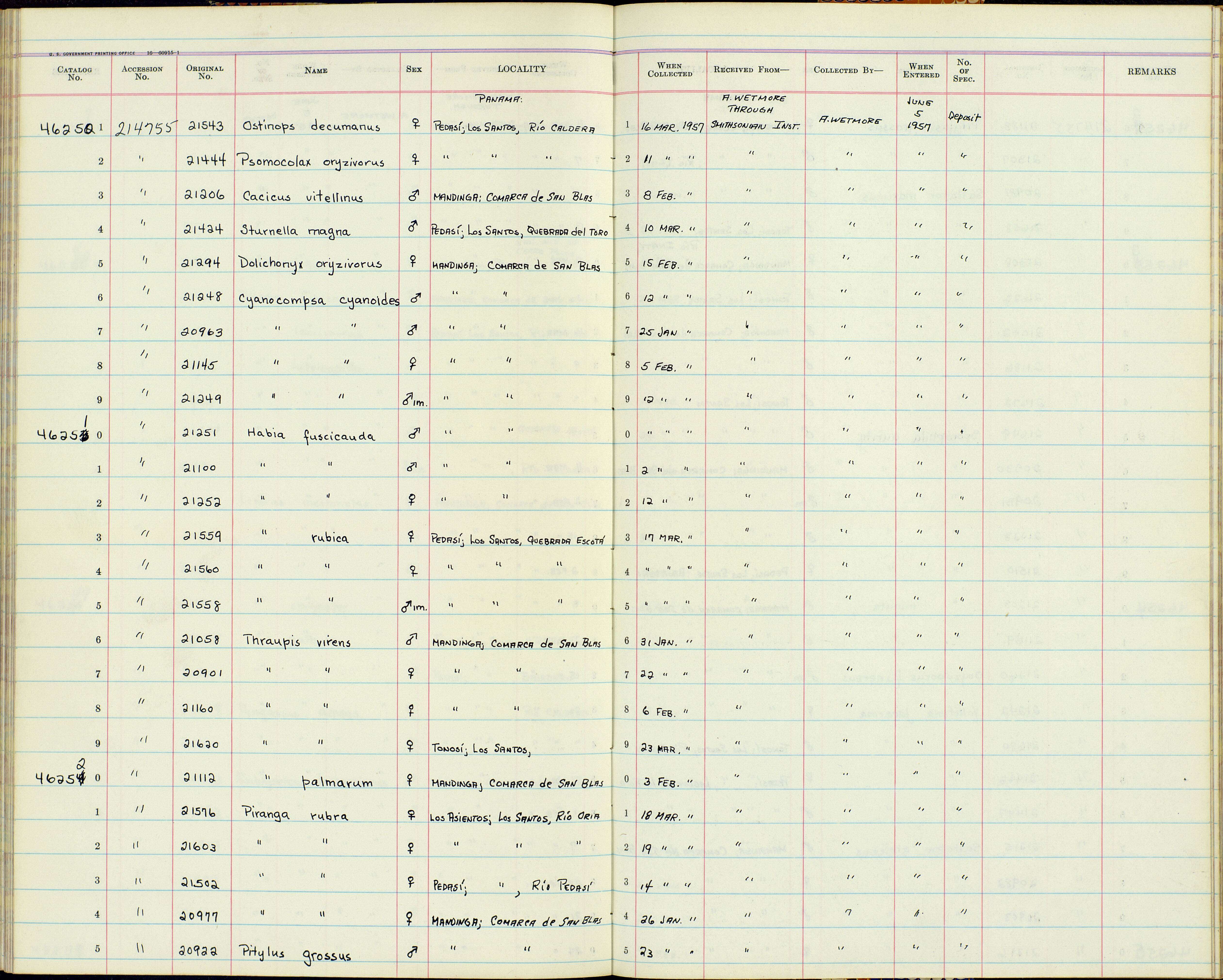Screen dimensions: 1223x980
Task: Select the species name 'Habia fuscicauda'
Action: click(x=311, y=436)
